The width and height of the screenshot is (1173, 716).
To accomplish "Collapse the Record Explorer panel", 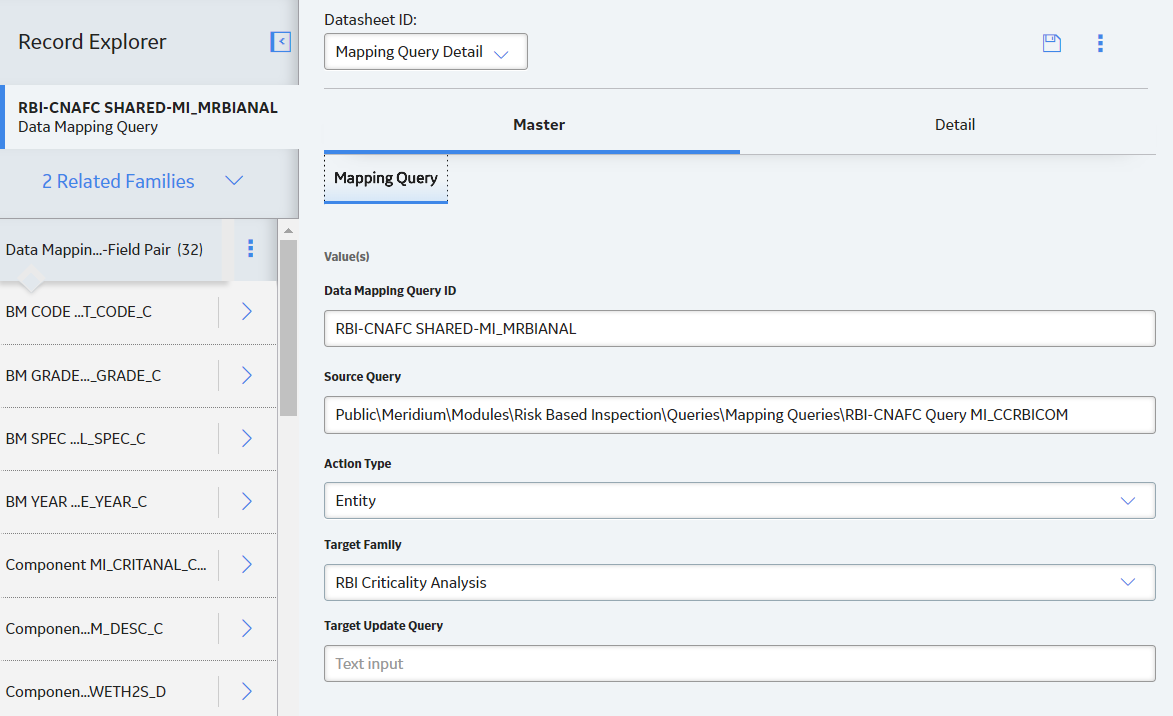I will pyautogui.click(x=281, y=42).
